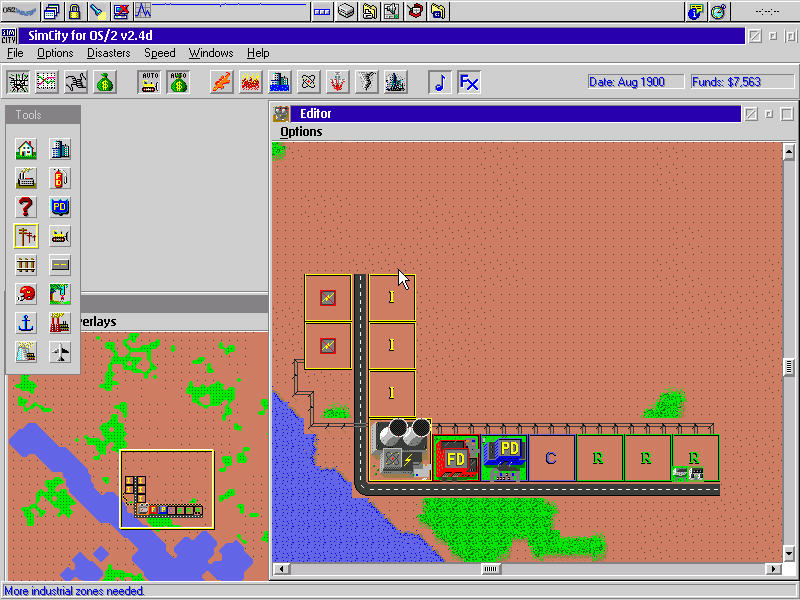Open the city Map window icon
Screen dimensions: 800x600
[18, 82]
